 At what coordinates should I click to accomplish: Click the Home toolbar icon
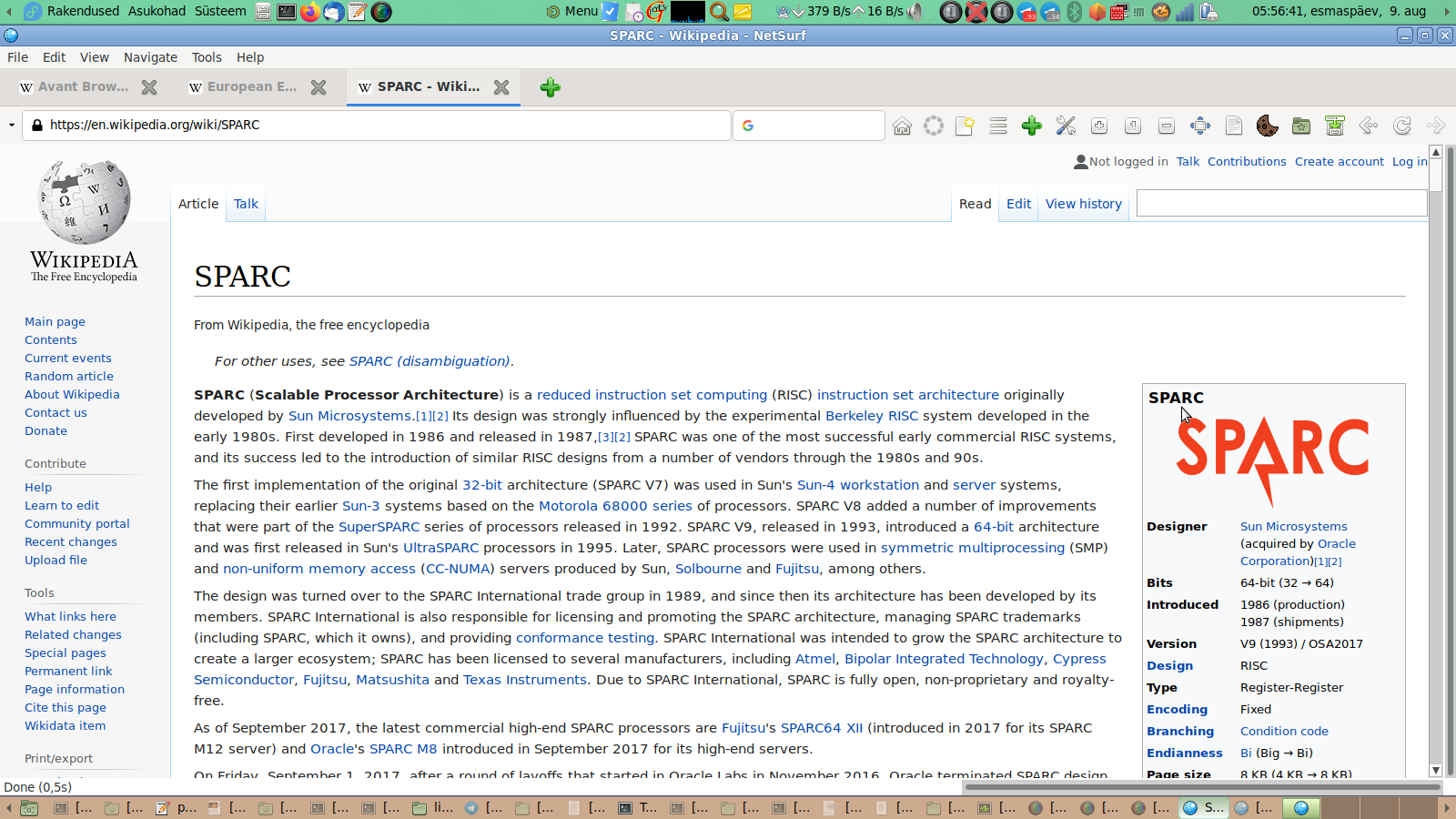(x=902, y=126)
